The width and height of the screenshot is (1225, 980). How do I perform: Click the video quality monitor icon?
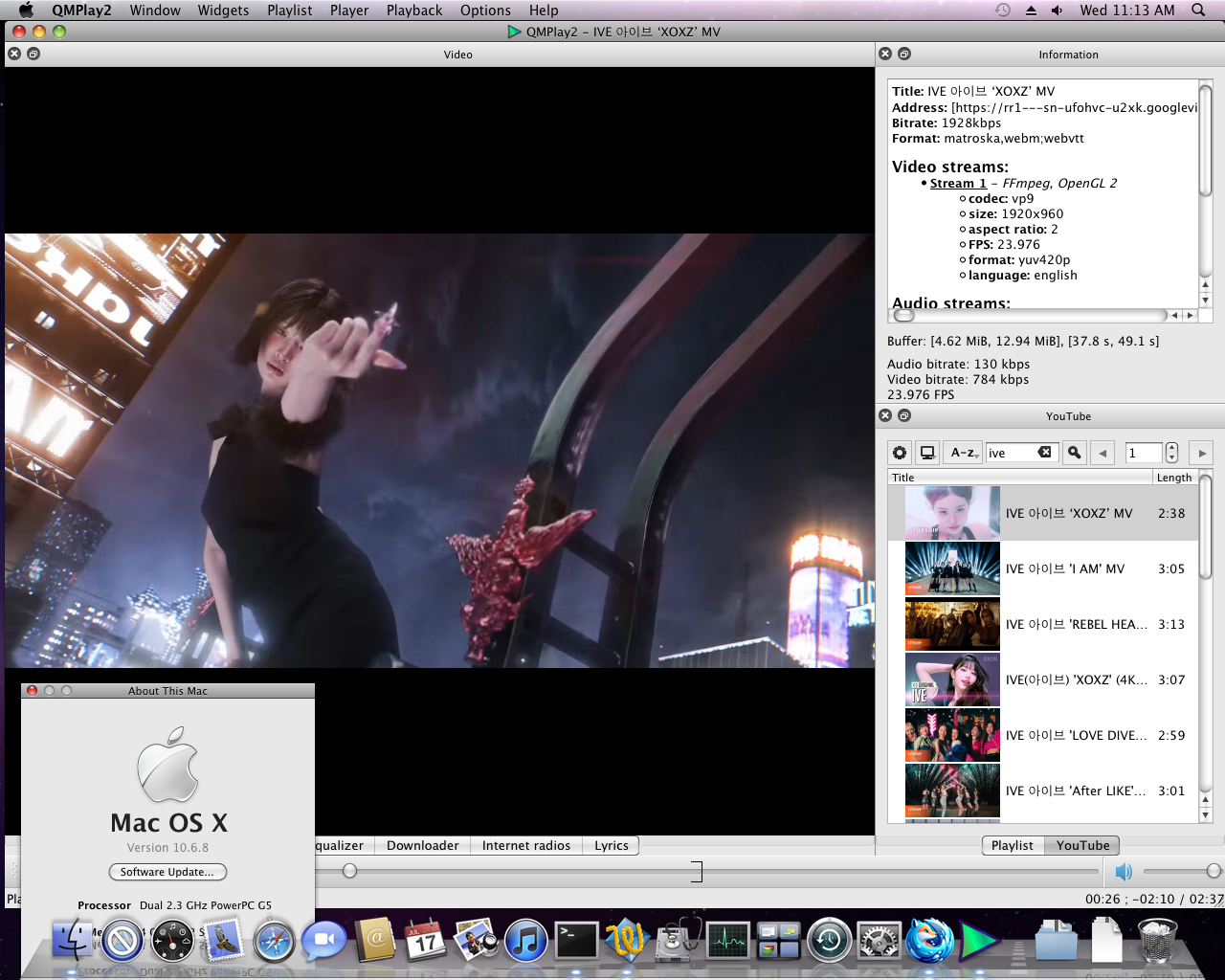click(926, 452)
